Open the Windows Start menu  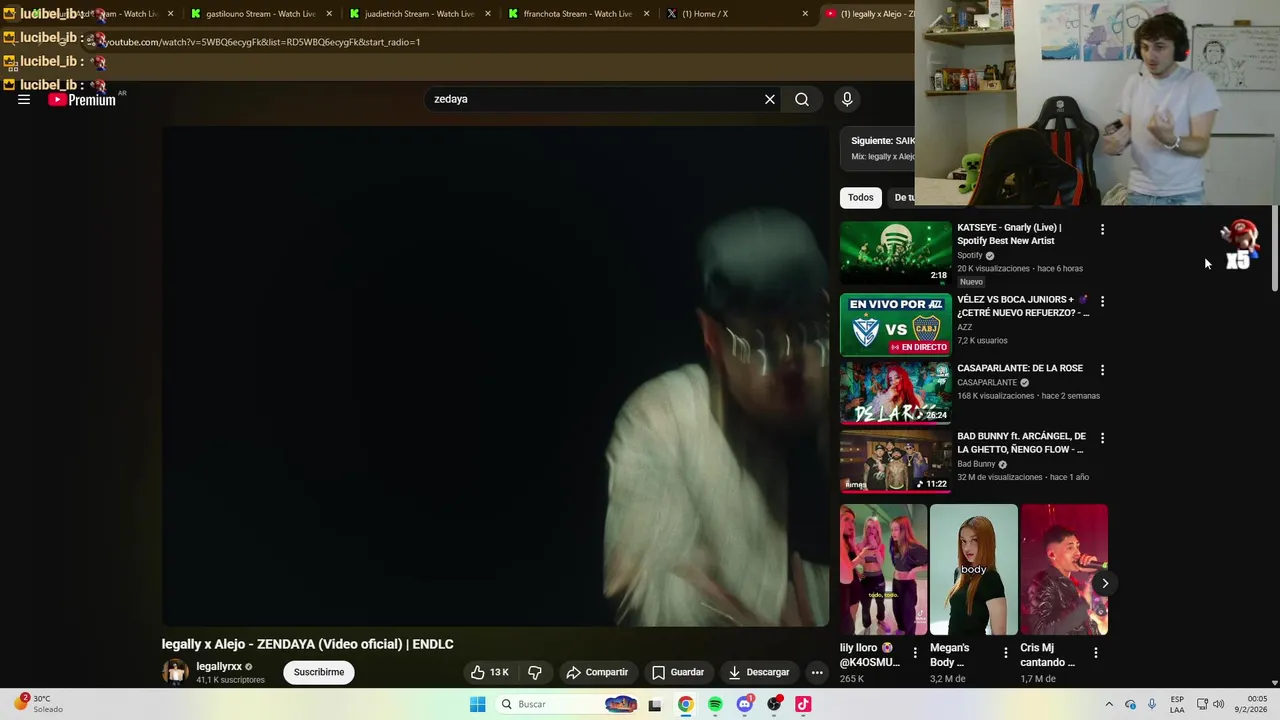tap(478, 704)
